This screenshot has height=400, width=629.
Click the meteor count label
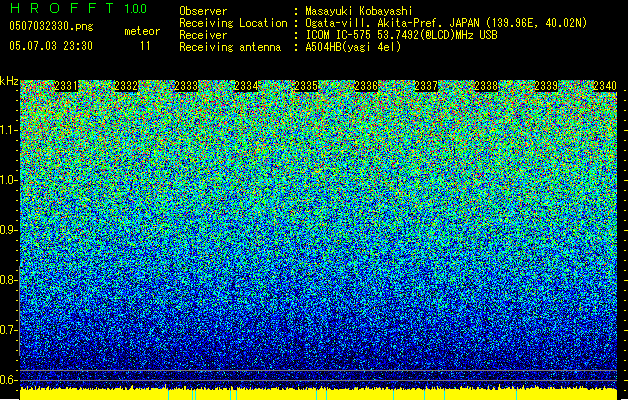click(142, 31)
